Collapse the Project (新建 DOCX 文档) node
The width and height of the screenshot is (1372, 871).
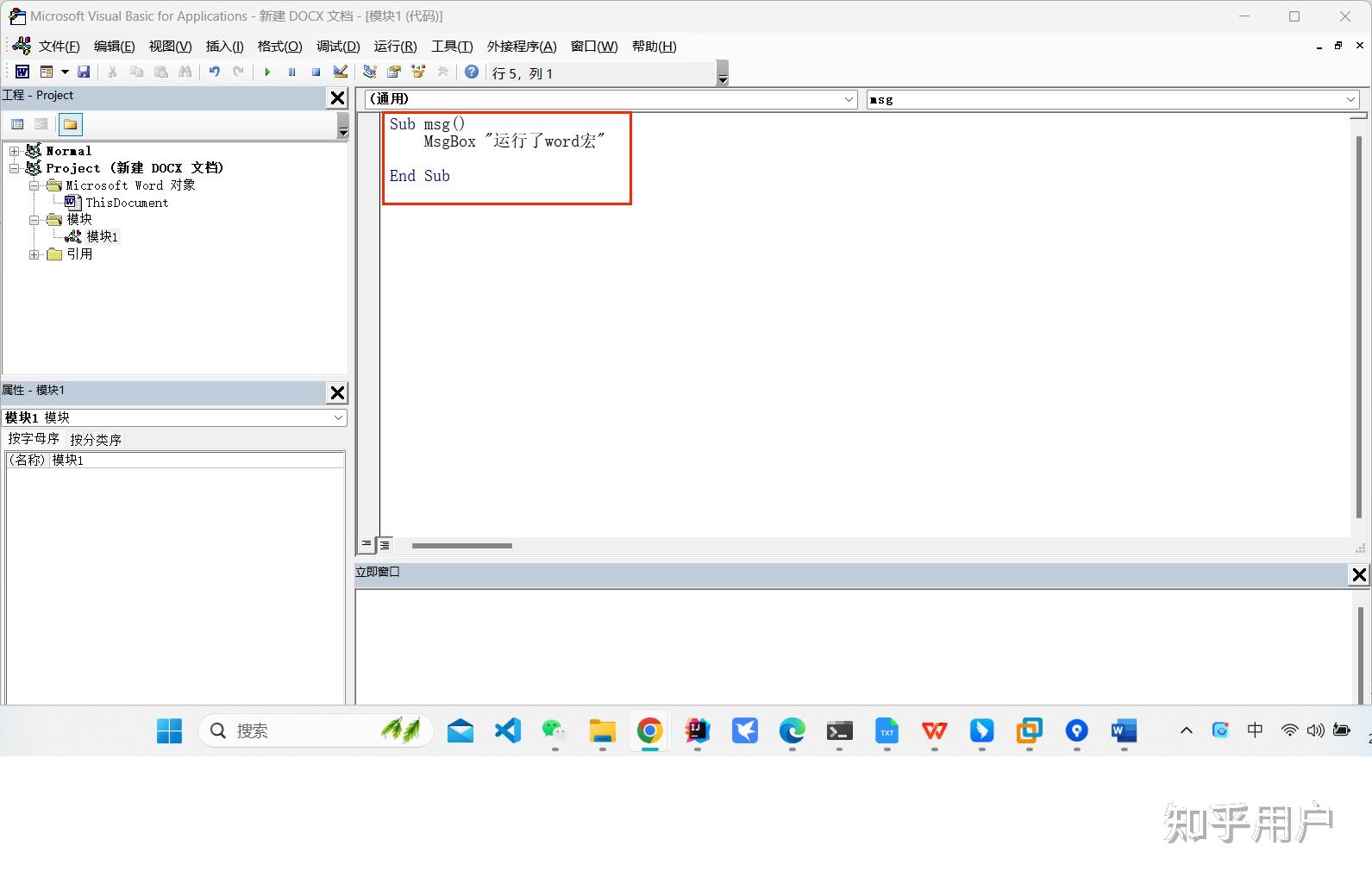[14, 168]
